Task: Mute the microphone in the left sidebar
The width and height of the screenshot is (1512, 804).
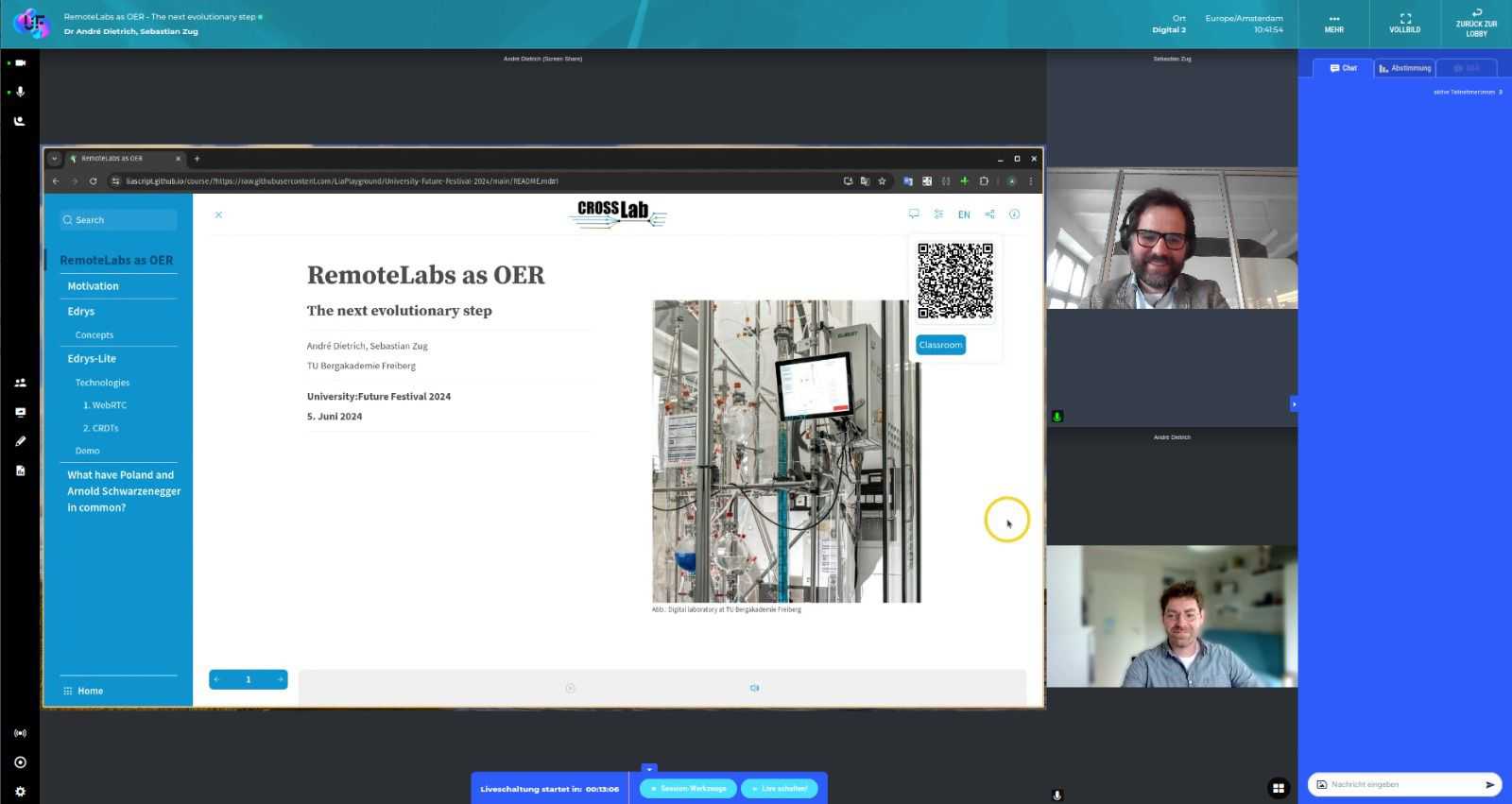Action: 20,92
